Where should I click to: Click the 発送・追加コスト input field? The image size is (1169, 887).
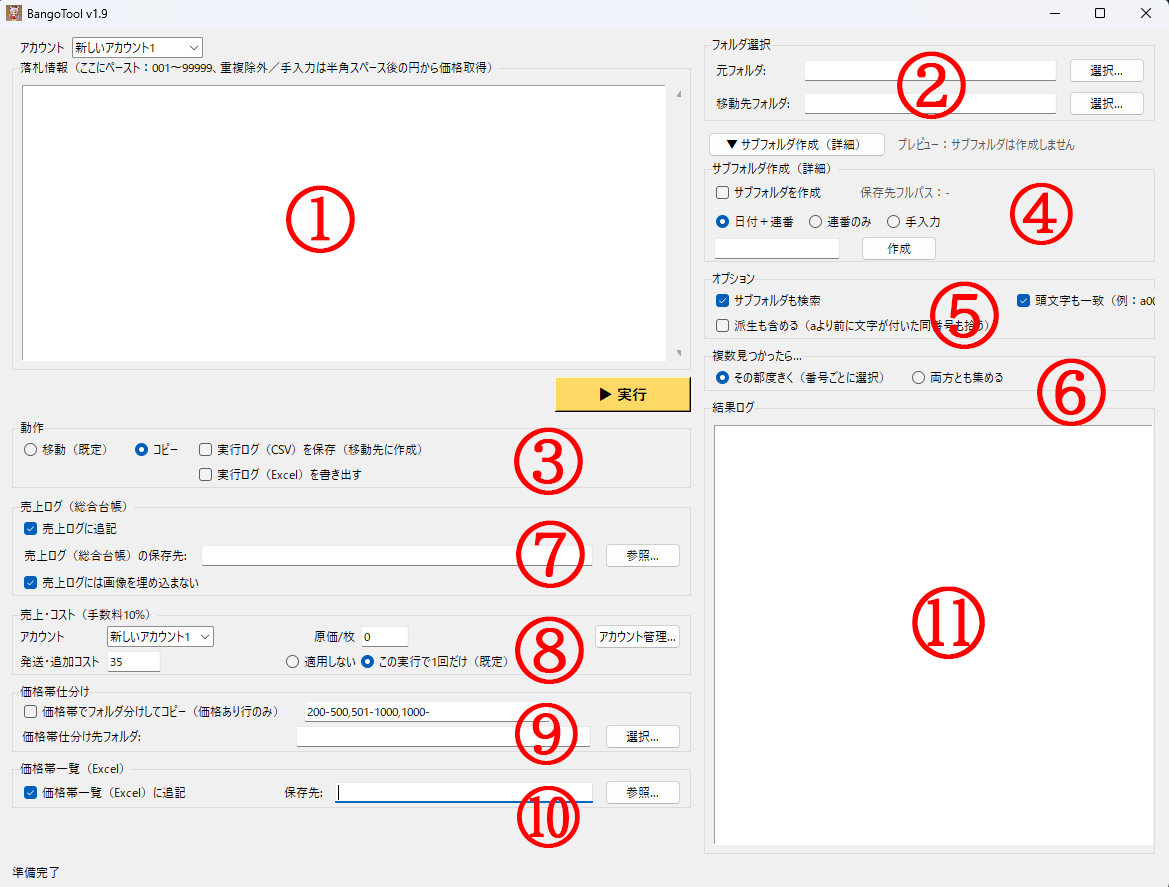(x=133, y=661)
